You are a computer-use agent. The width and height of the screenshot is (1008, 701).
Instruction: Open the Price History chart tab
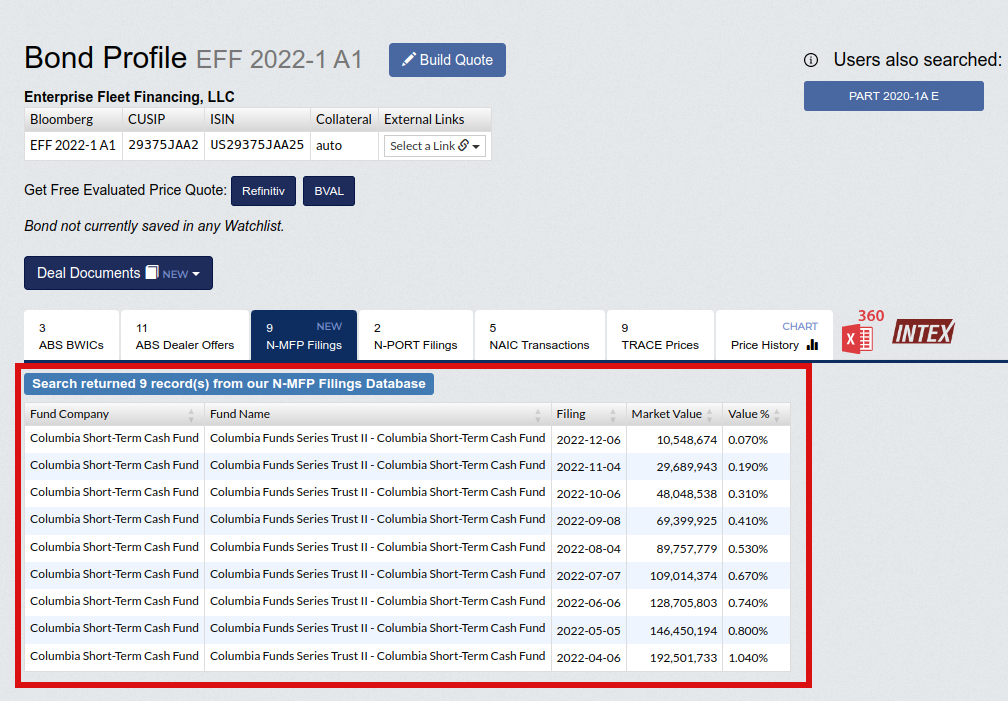tap(774, 335)
